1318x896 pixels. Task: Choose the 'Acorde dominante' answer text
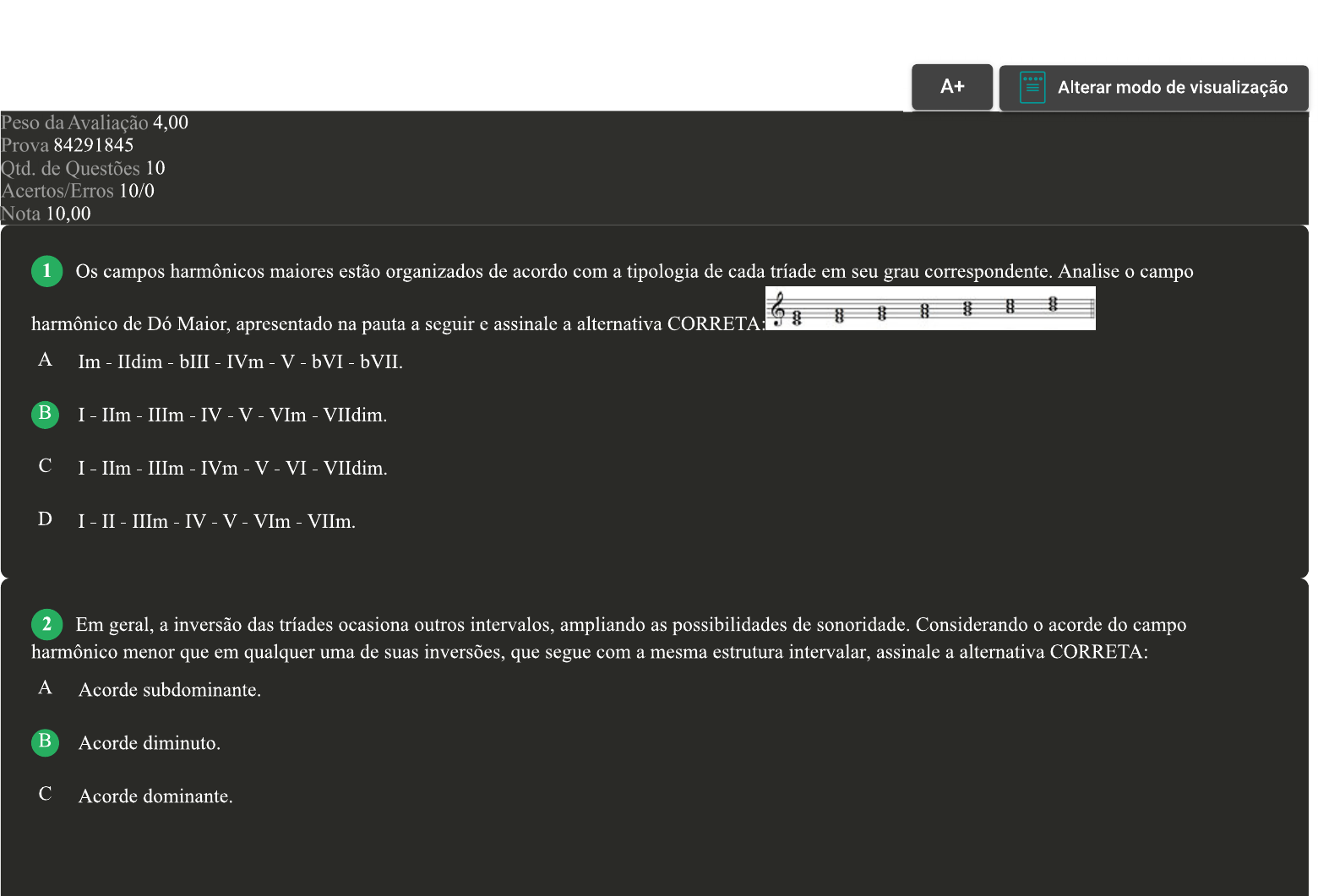pyautogui.click(x=155, y=796)
